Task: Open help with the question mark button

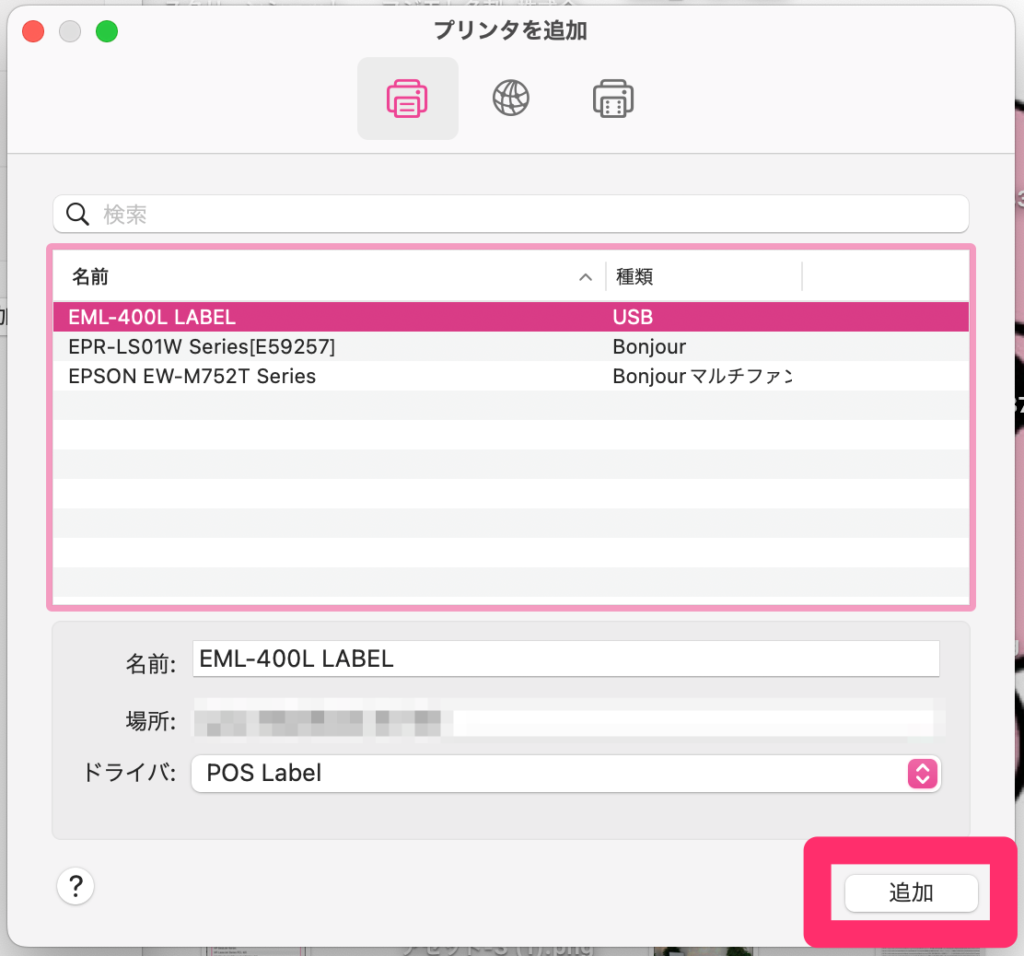Action: click(76, 886)
